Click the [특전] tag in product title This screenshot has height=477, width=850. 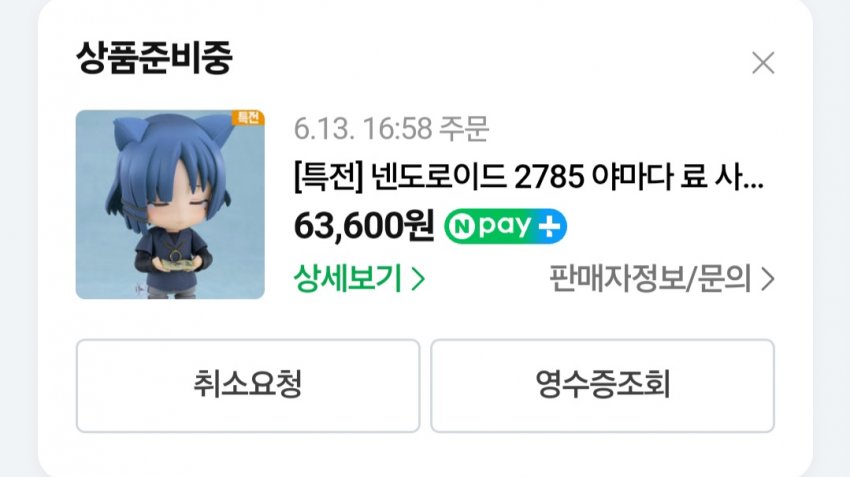click(329, 177)
